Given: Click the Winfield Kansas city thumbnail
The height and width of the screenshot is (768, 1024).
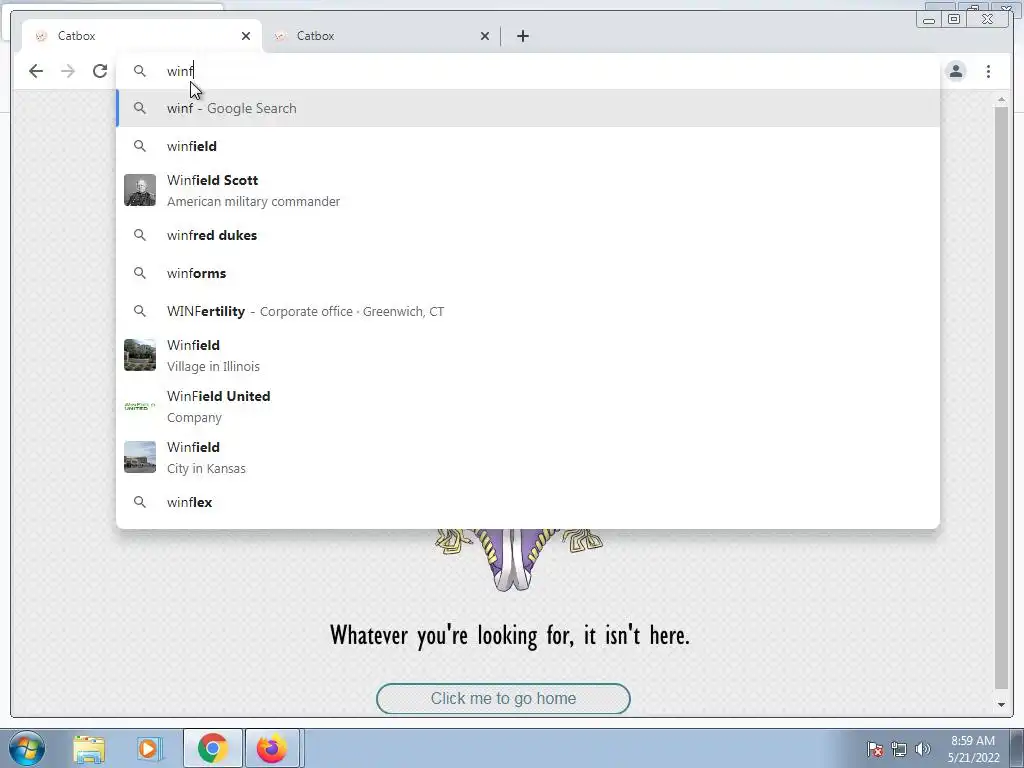Looking at the screenshot, I should pos(140,457).
